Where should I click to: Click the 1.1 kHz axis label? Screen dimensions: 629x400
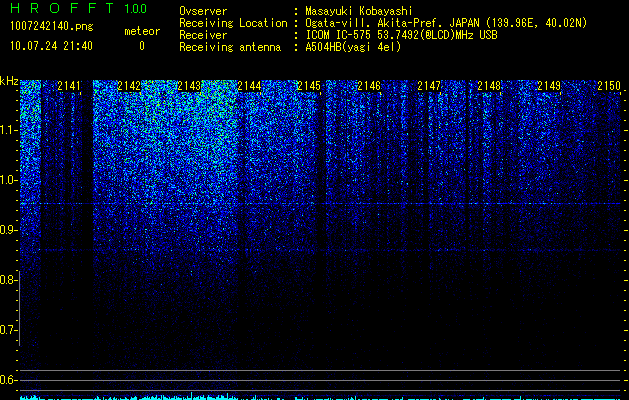point(8,130)
